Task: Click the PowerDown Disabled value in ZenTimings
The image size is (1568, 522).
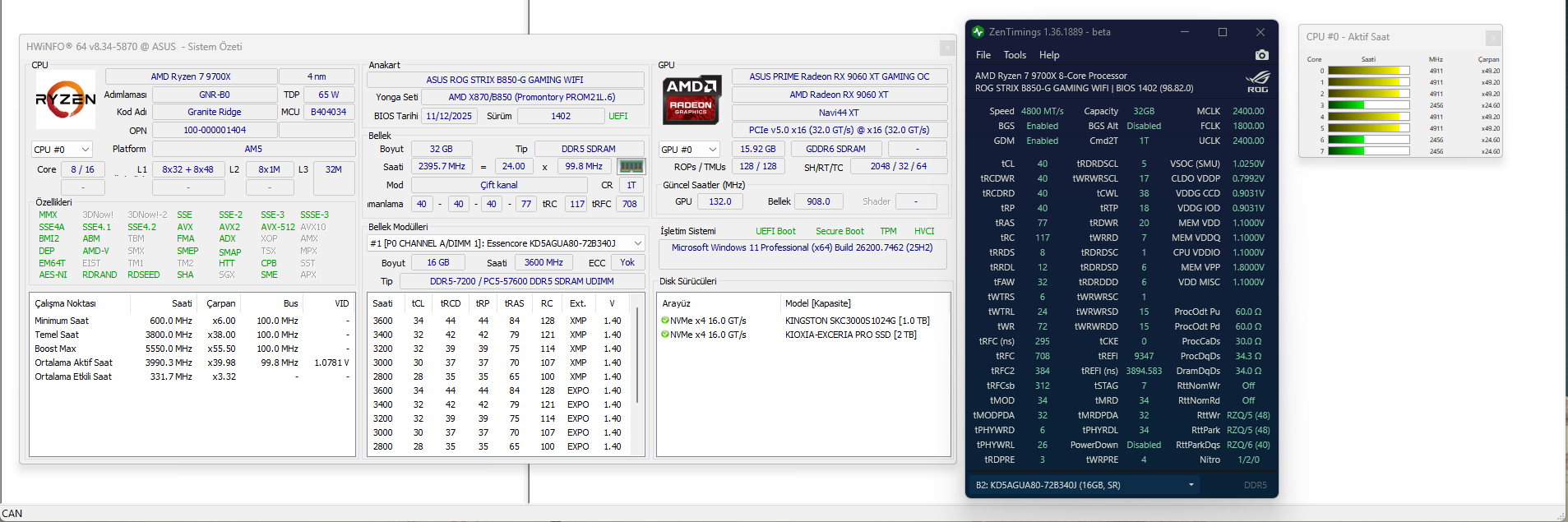Action: [x=1144, y=445]
